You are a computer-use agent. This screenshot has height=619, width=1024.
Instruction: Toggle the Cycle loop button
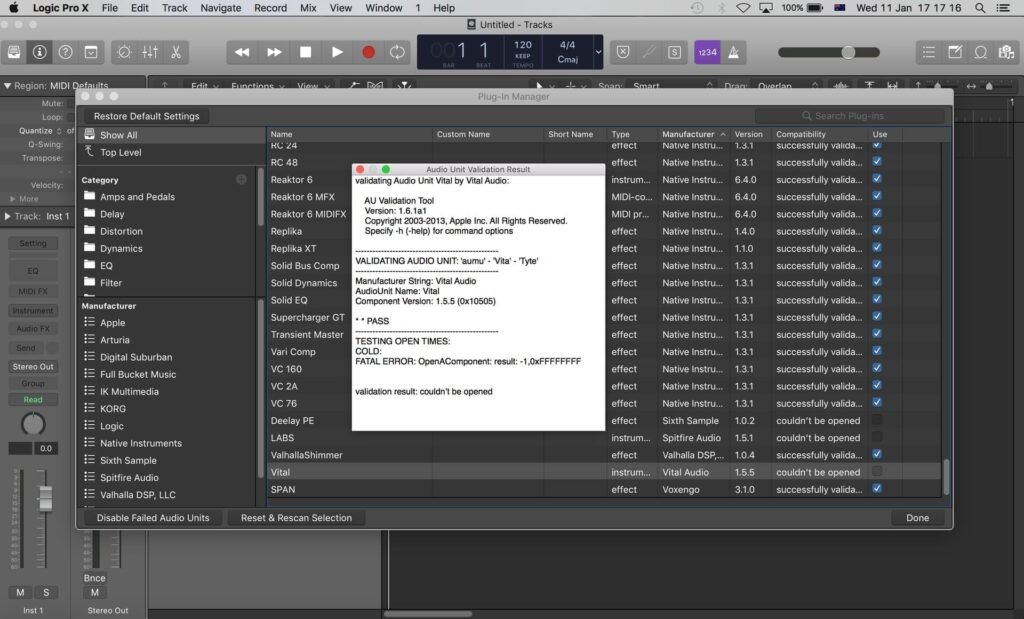click(397, 52)
